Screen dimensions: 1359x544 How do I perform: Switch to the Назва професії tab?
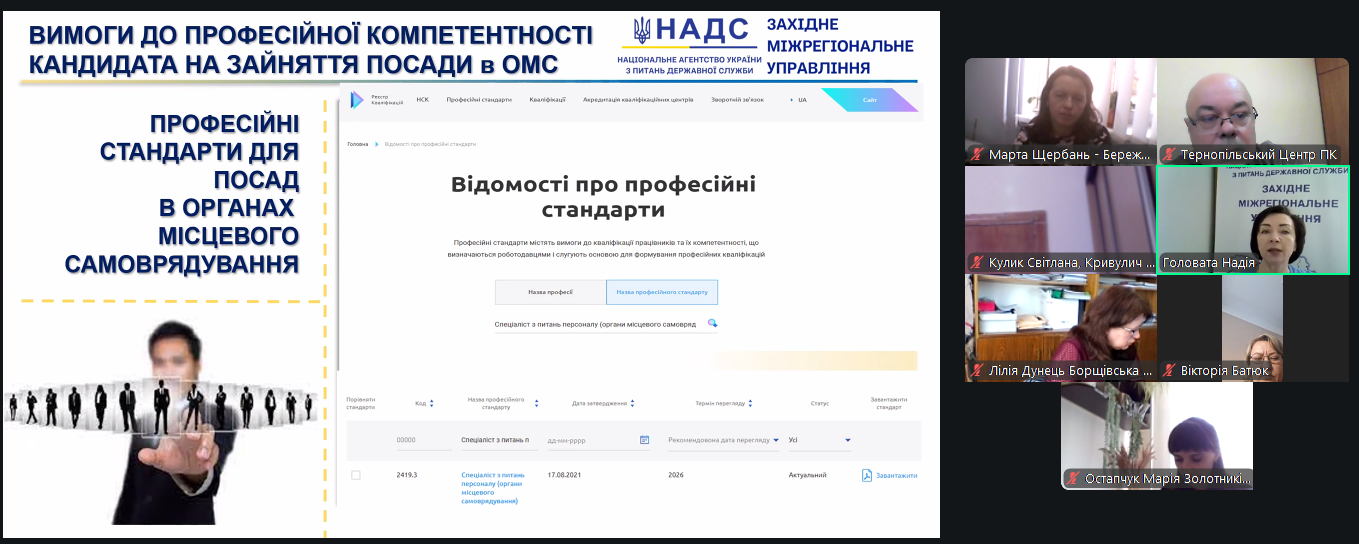point(550,292)
